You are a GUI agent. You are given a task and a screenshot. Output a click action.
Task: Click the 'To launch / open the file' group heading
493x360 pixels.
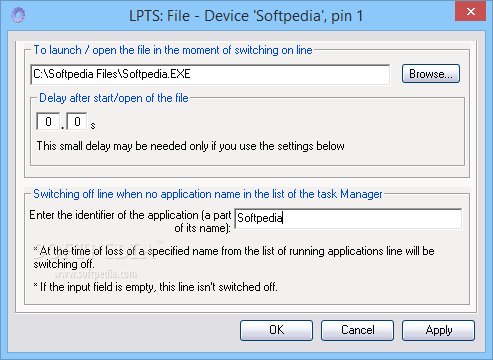point(173,50)
